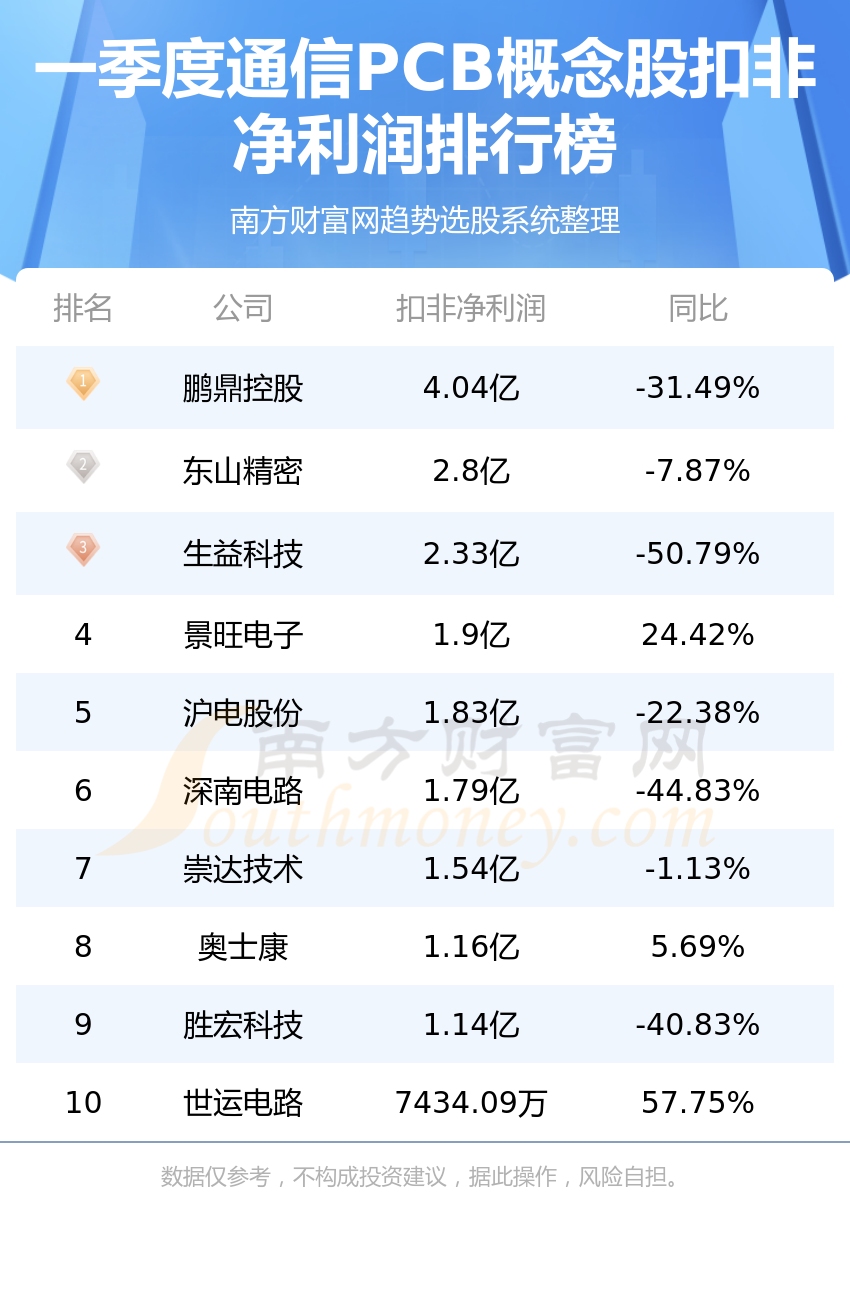Click company name 胜宏科技
This screenshot has height=1300, width=850.
243,1025
